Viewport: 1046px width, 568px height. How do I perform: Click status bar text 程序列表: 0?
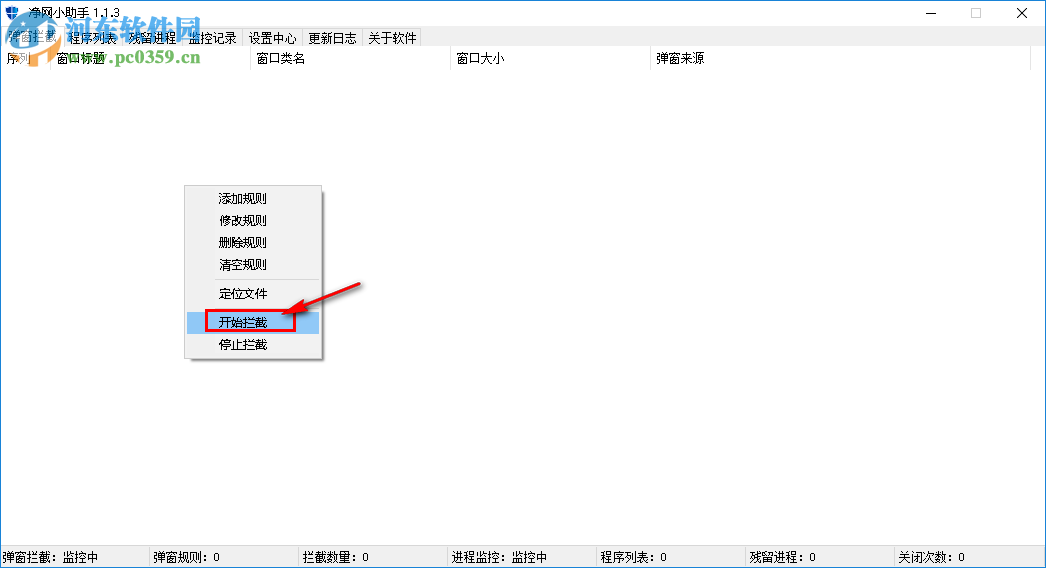tap(633, 557)
